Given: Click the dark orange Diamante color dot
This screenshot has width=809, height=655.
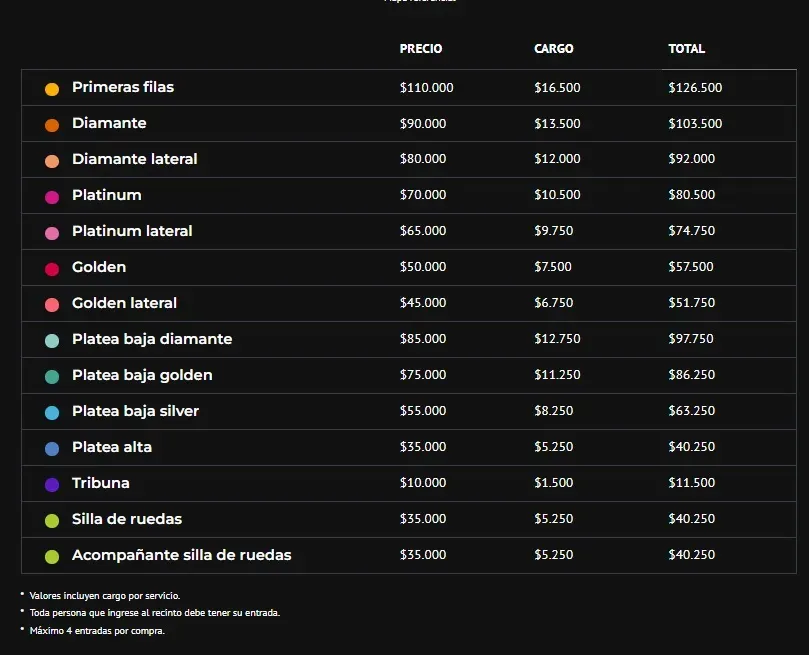Looking at the screenshot, I should (x=52, y=125).
